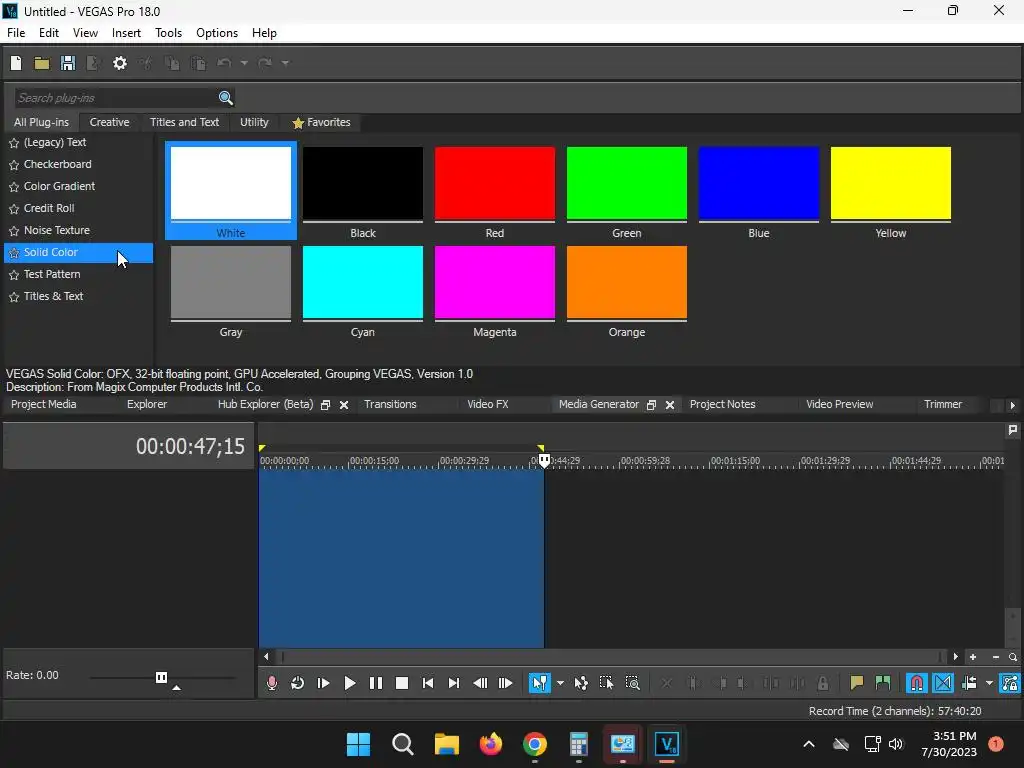Image resolution: width=1024 pixels, height=768 pixels.
Task: Select Credit Roll in plug-in list
Action: 49,208
